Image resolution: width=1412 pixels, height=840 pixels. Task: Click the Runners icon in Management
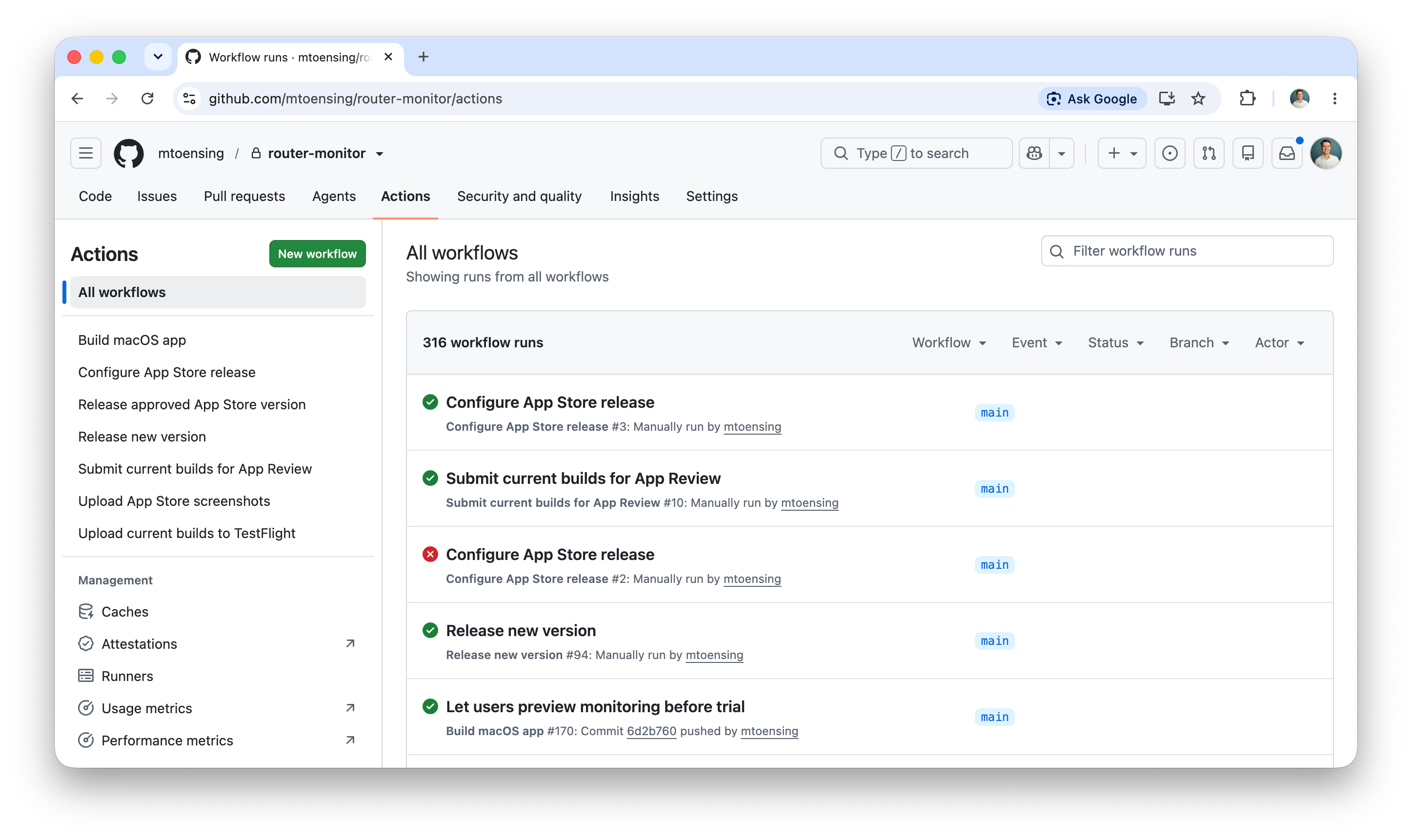[86, 676]
